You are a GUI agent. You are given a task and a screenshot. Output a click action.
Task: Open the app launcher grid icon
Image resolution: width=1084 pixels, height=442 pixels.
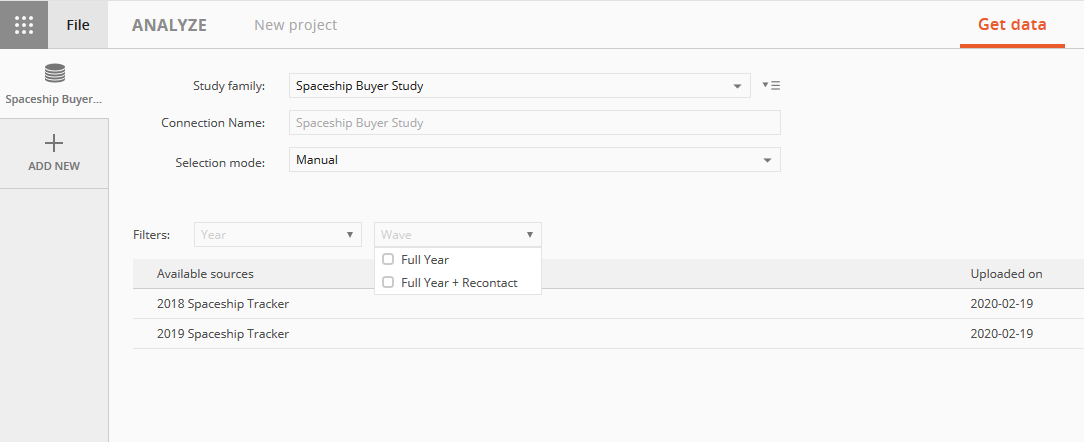pyautogui.click(x=24, y=24)
